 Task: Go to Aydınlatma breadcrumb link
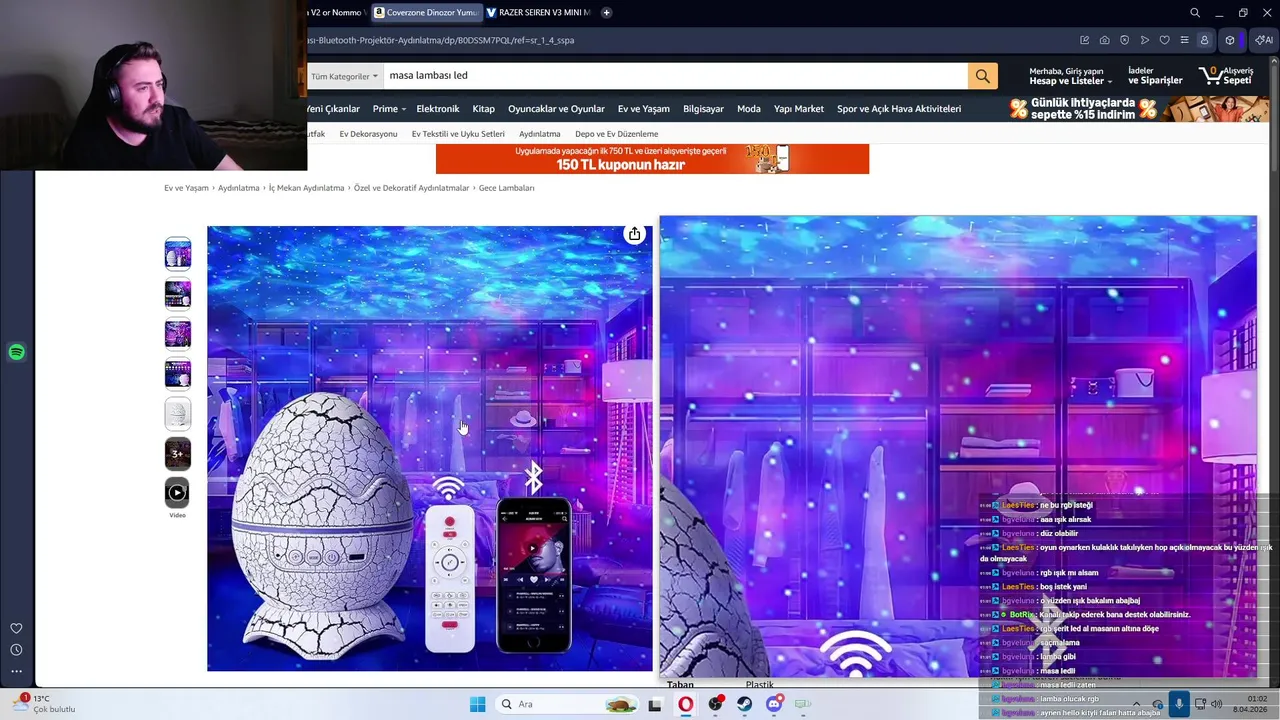pyautogui.click(x=239, y=188)
